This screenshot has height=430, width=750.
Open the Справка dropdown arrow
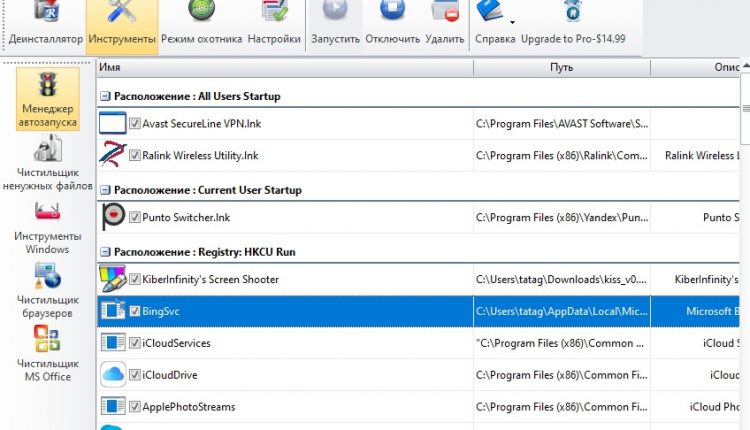pos(512,22)
